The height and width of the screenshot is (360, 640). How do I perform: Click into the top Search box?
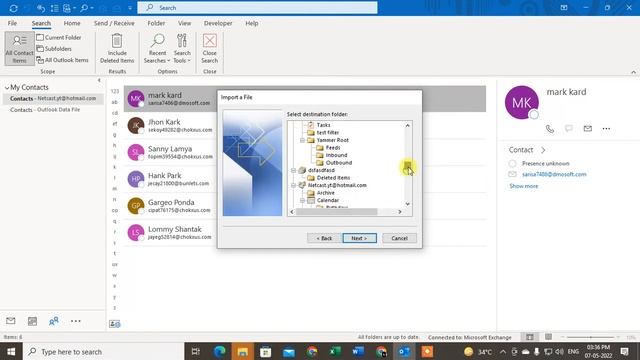point(257,8)
